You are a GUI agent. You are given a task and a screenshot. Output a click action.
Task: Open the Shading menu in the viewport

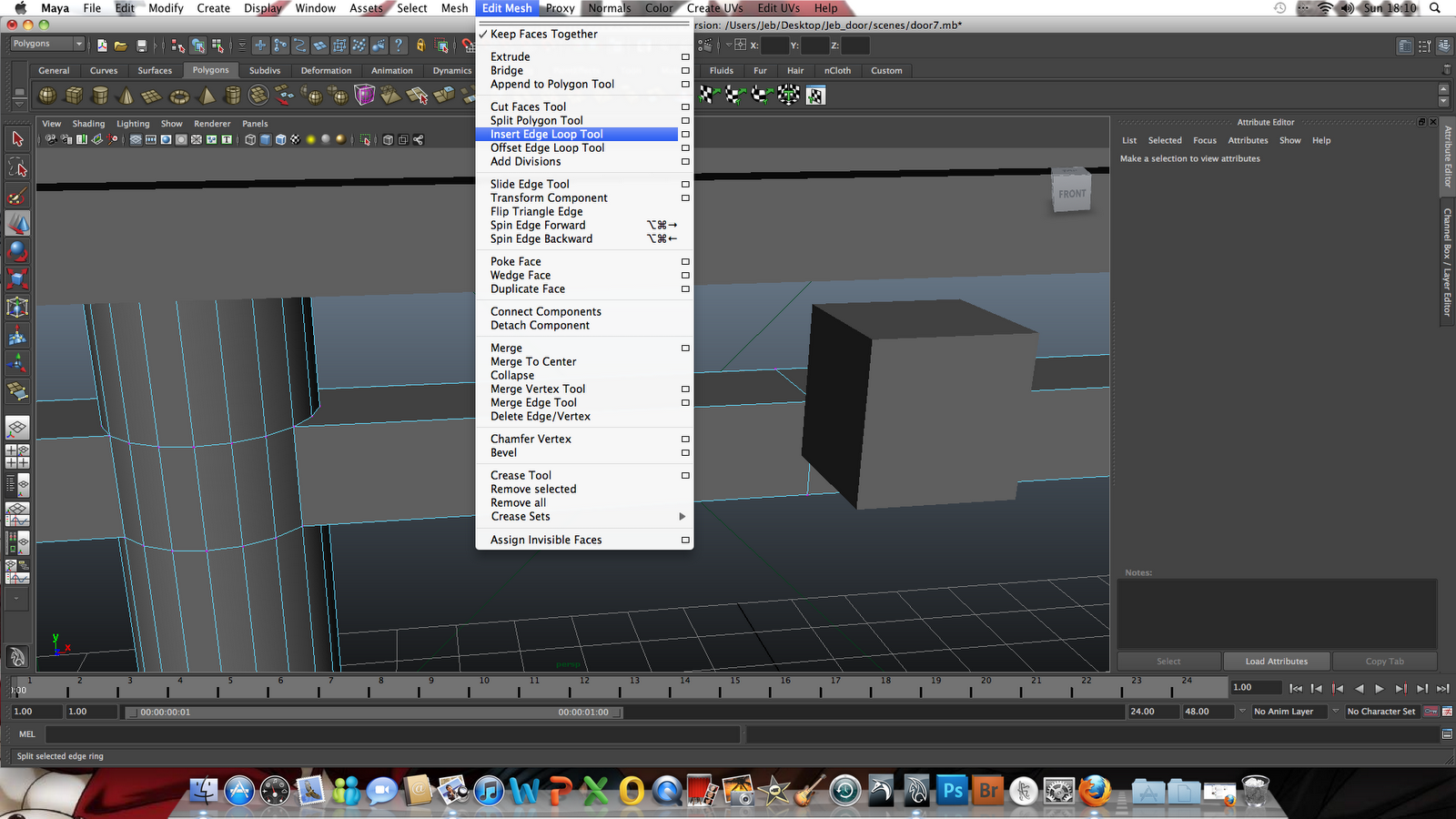tap(88, 124)
